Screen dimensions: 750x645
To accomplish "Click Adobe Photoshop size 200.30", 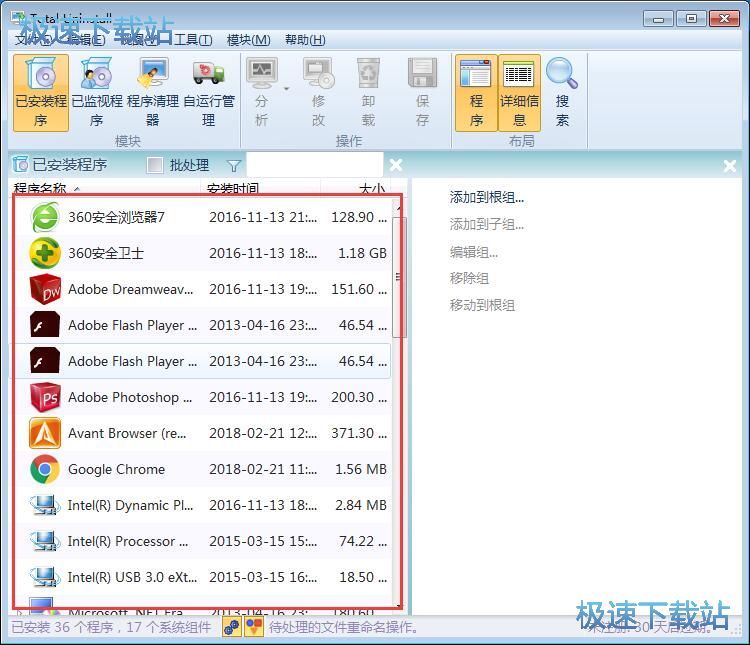I will click(359, 397).
